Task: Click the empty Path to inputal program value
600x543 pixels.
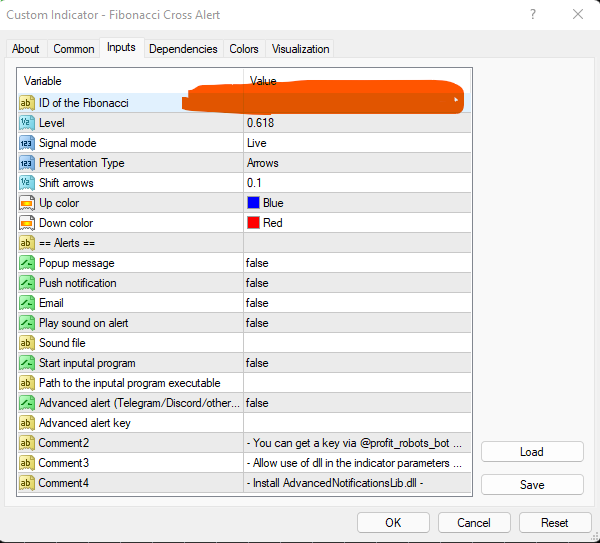Action: tap(357, 383)
